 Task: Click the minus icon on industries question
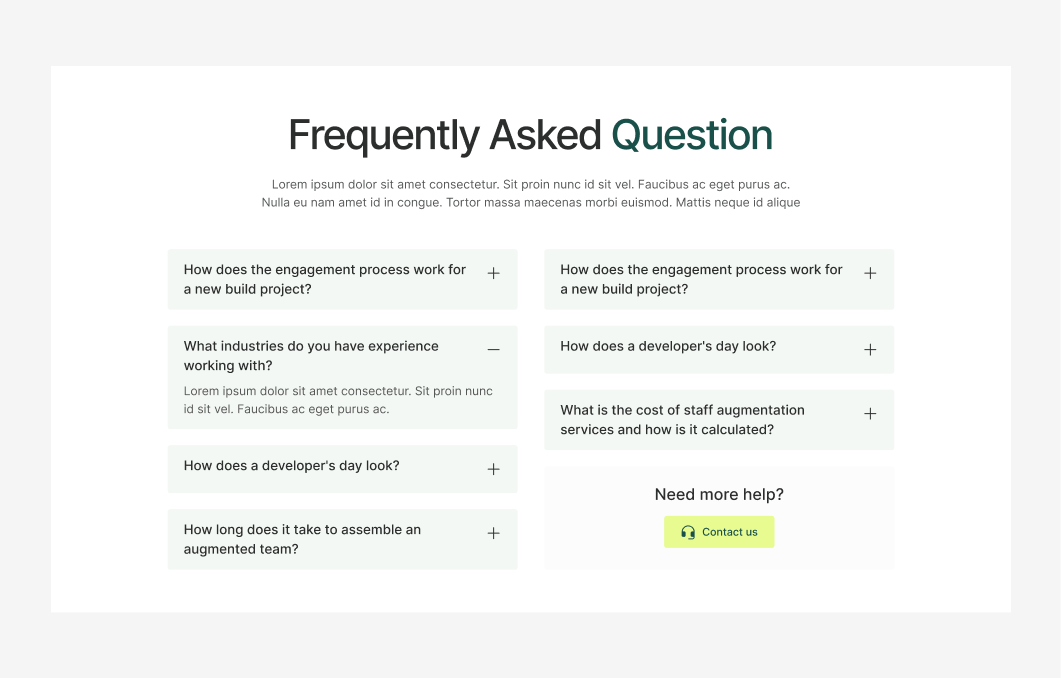tap(493, 350)
